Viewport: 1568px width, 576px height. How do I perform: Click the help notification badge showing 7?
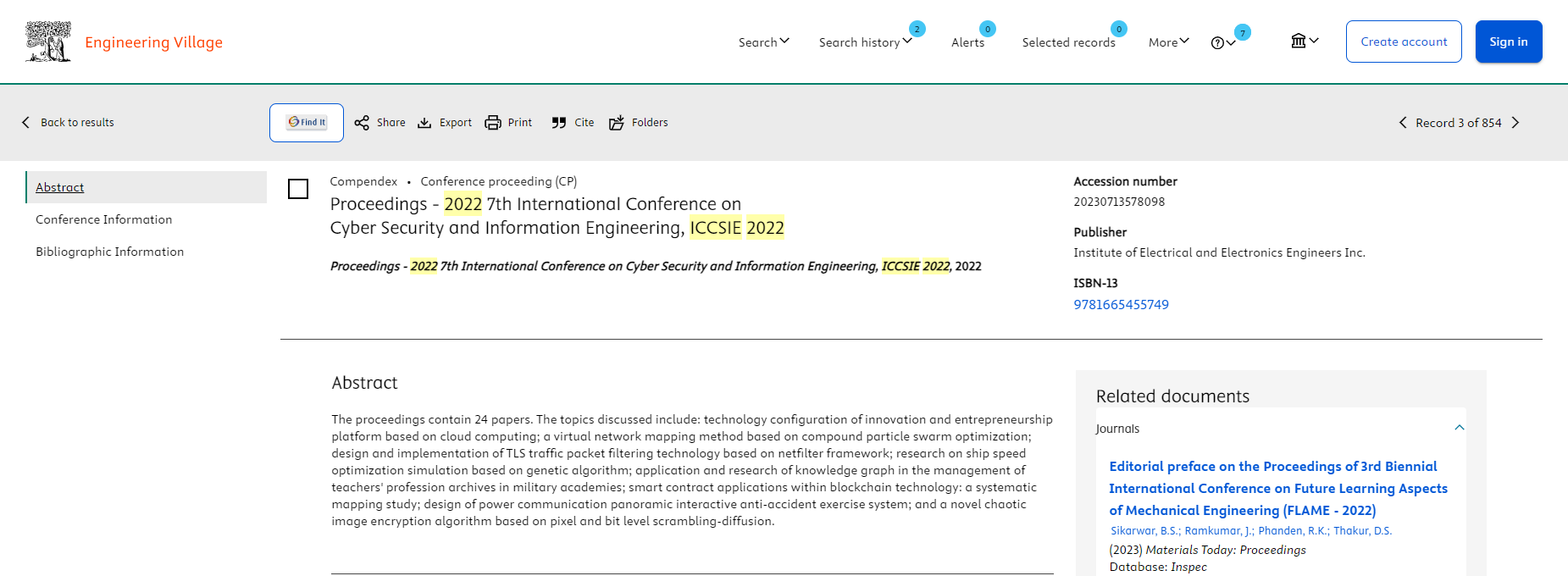click(1242, 32)
